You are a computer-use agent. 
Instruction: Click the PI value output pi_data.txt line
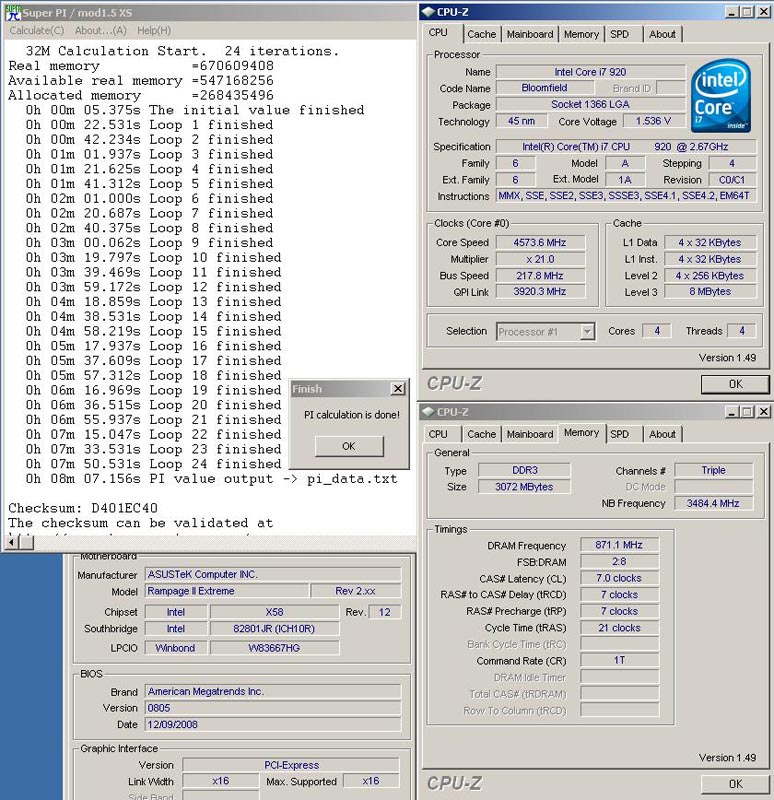click(211, 479)
